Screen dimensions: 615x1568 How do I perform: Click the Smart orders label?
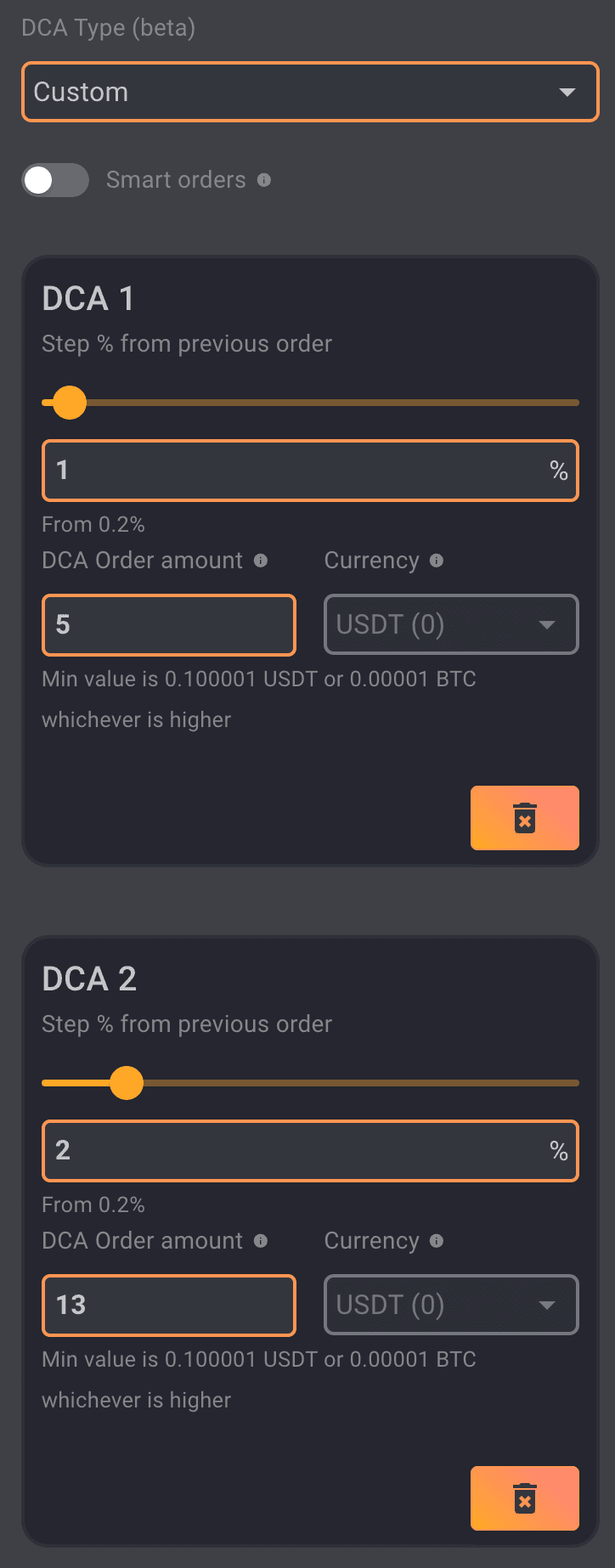coord(176,180)
